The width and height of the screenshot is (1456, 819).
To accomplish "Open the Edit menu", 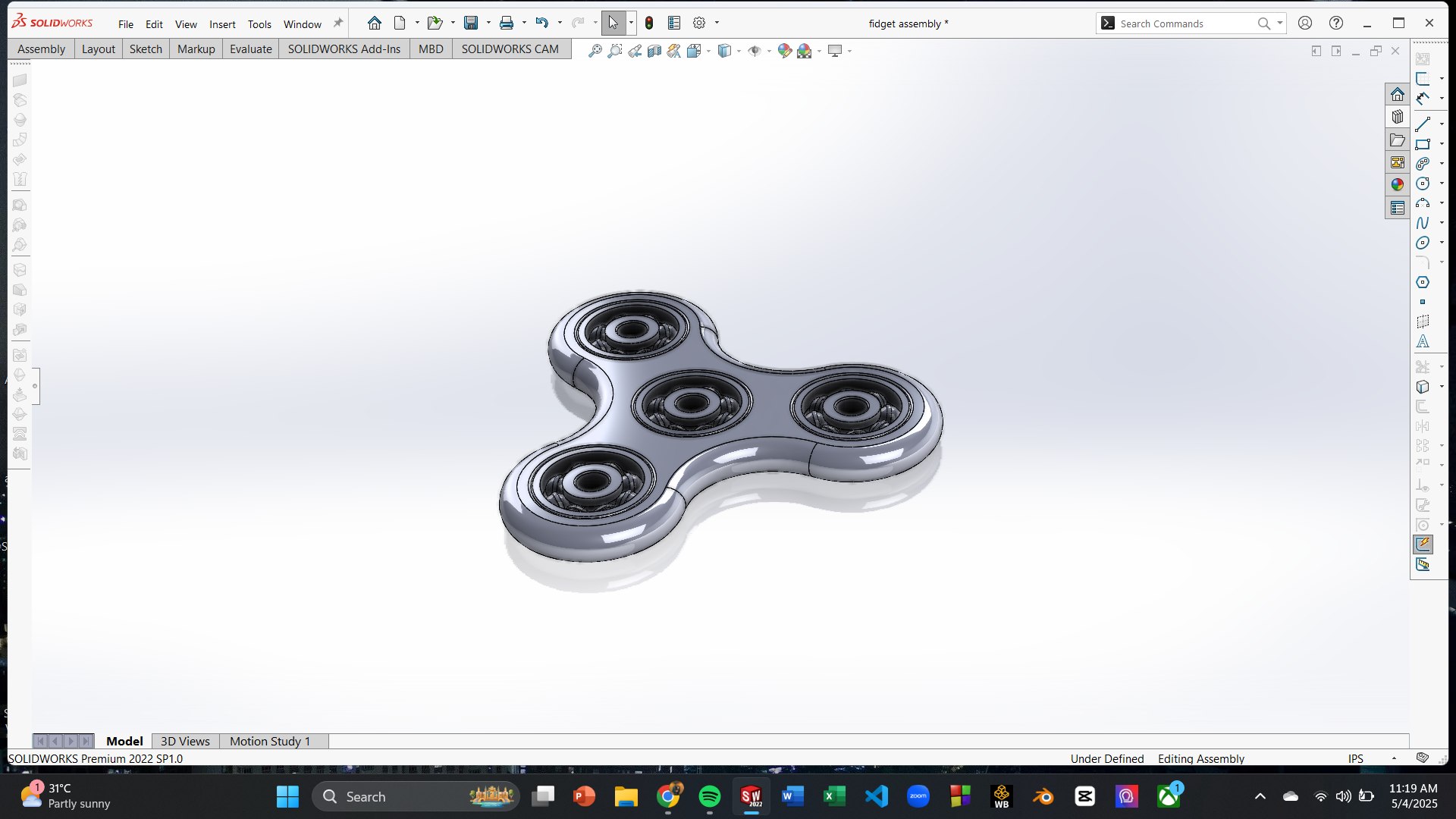I will coord(154,24).
